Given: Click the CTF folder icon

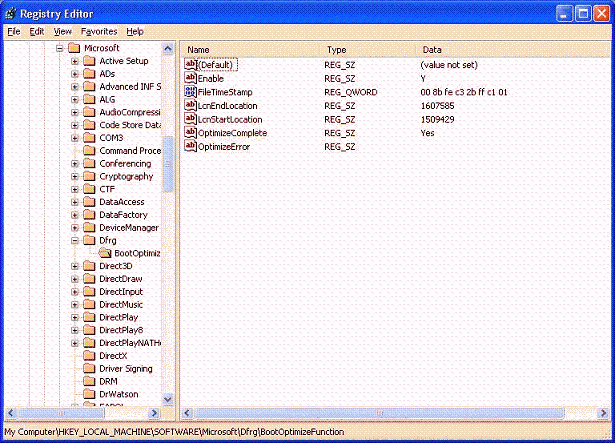Looking at the screenshot, I should click(89, 189).
